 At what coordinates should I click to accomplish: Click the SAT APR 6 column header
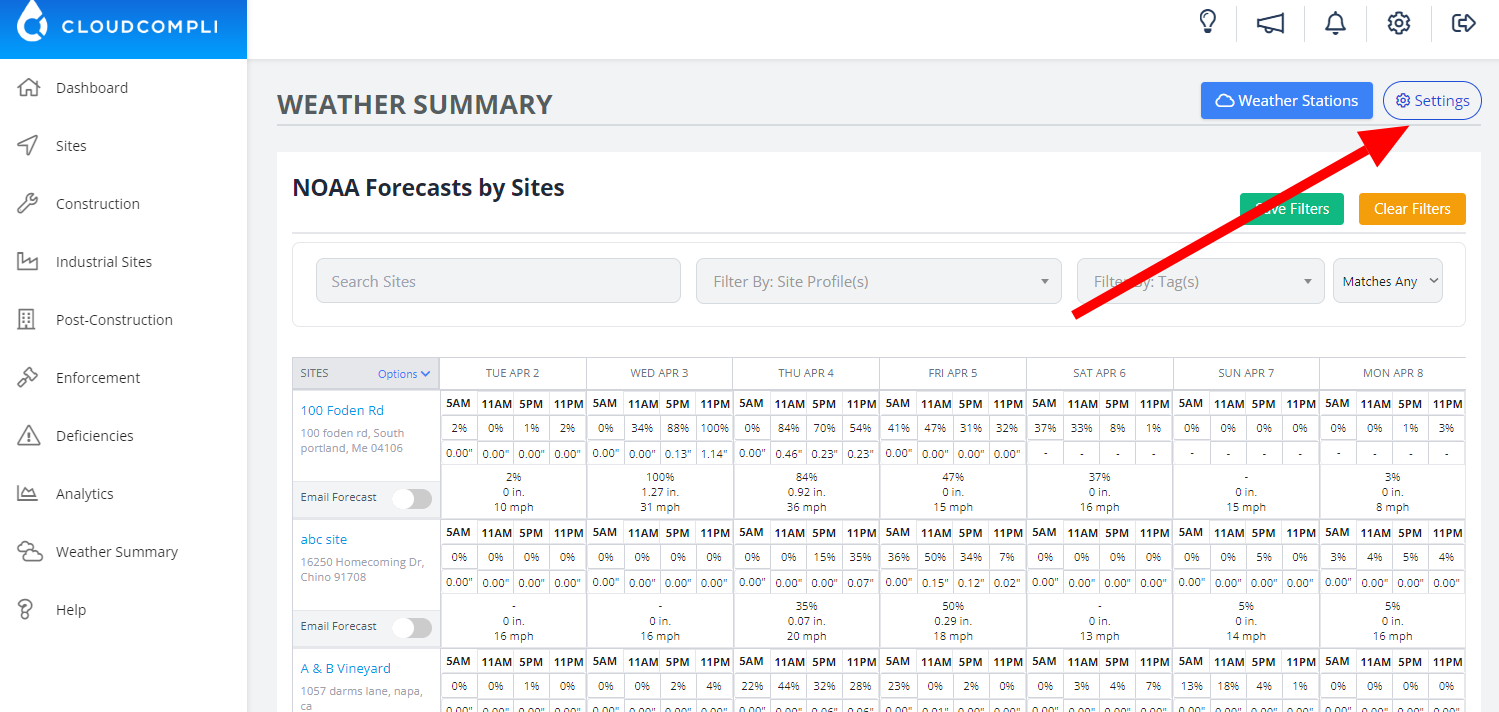pyautogui.click(x=1100, y=373)
